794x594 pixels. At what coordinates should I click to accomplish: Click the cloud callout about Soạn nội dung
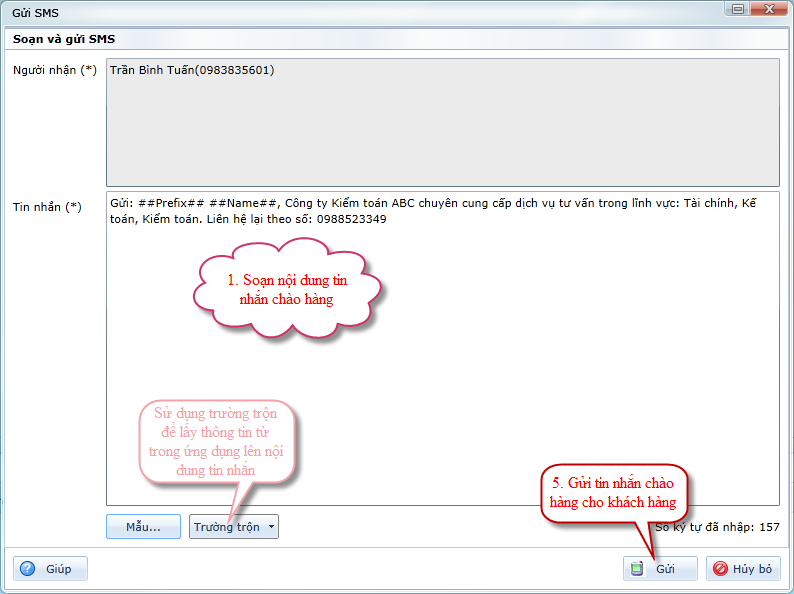click(x=287, y=289)
